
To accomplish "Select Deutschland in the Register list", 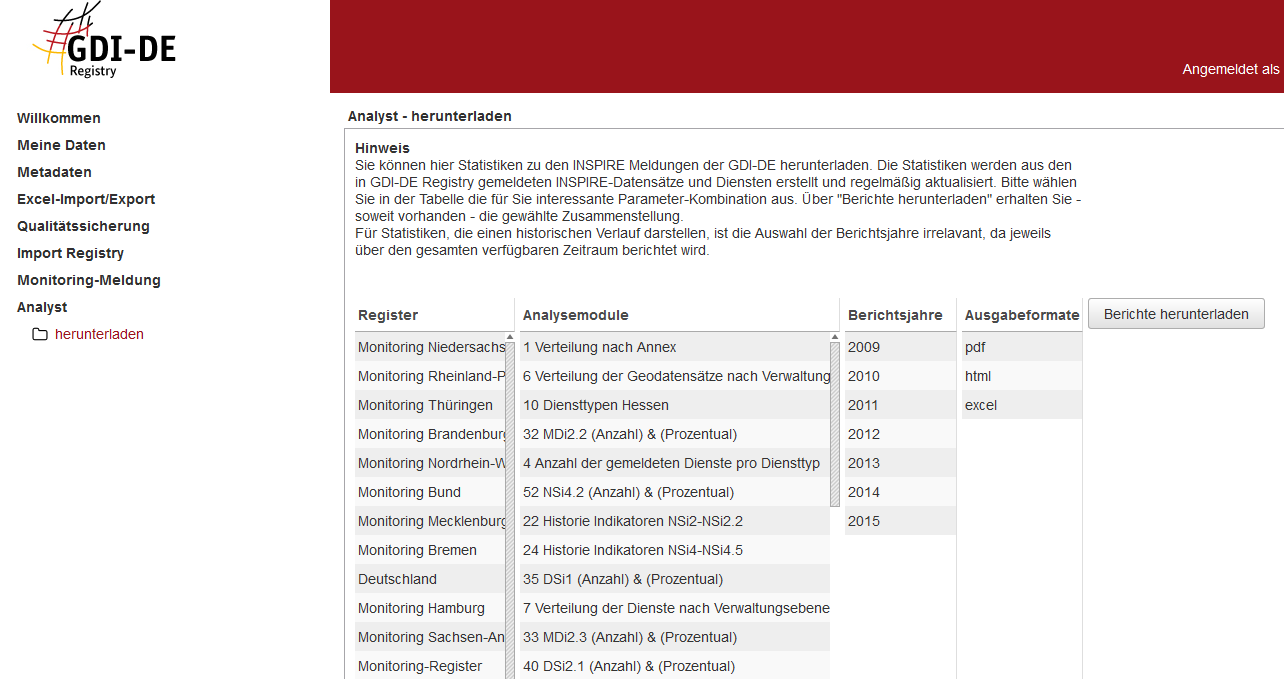I will click(x=430, y=579).
